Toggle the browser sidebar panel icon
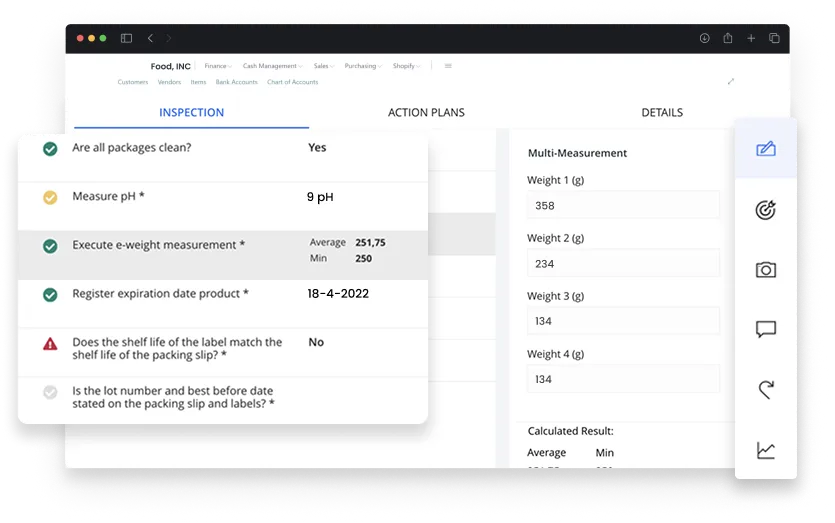Image resolution: width=835 pixels, height=523 pixels. click(x=126, y=38)
